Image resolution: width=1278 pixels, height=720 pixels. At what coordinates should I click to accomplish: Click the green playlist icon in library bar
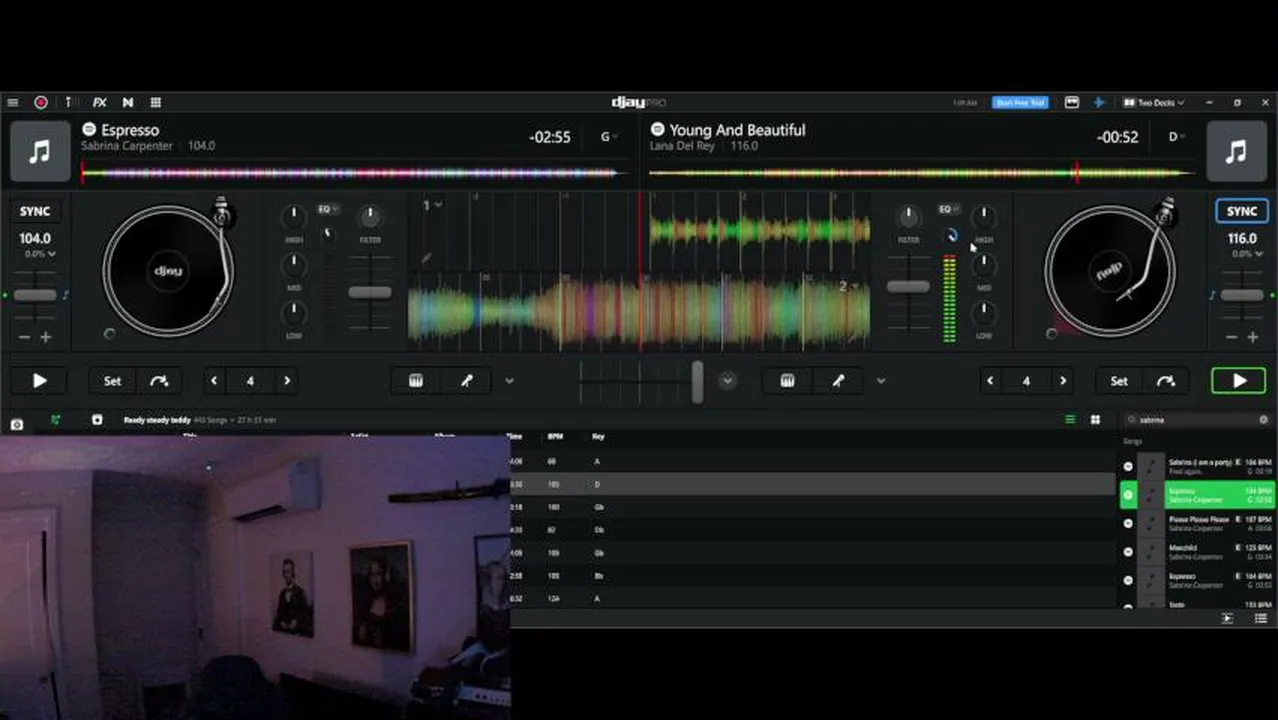click(55, 420)
